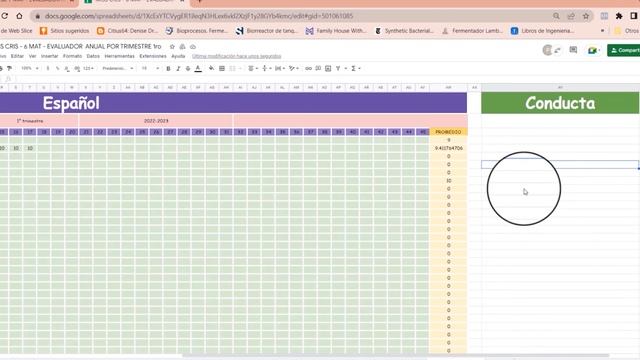Apply strikethrough formatting

pos(188,69)
